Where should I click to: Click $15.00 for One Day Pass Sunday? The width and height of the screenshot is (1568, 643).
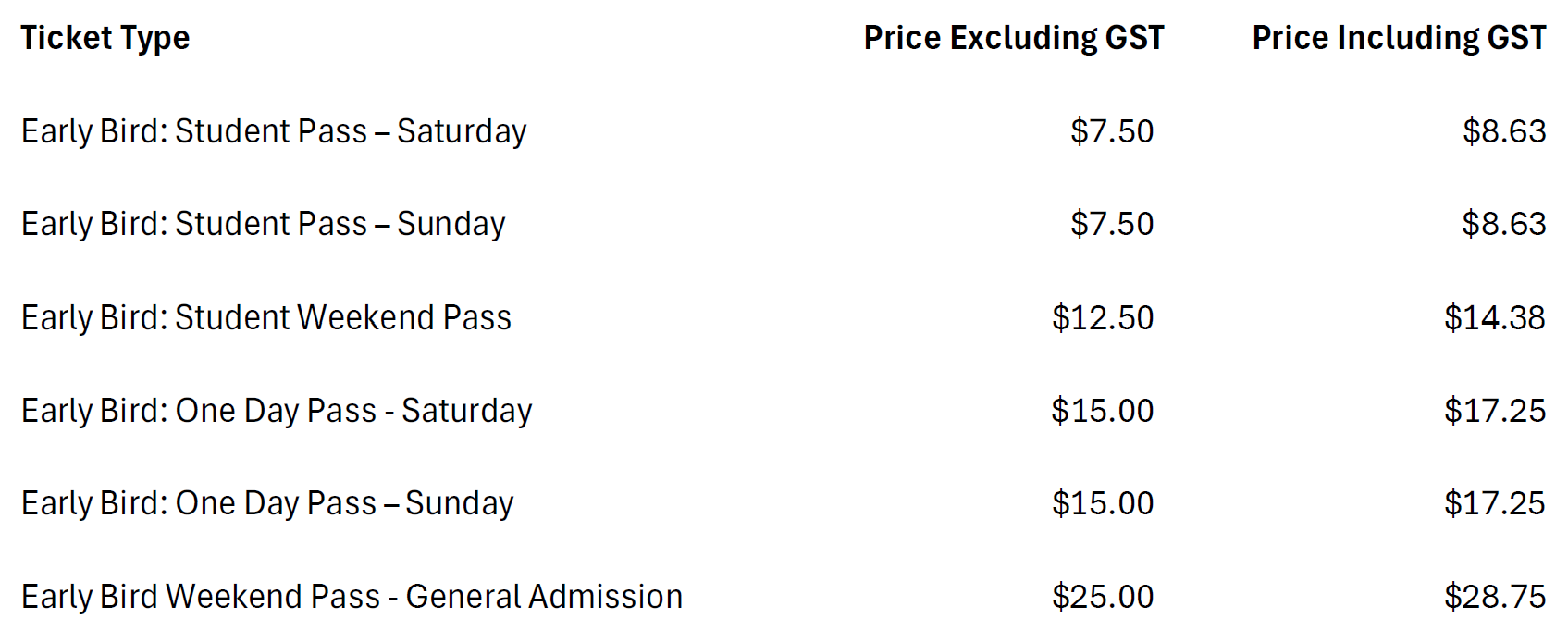1103,503
